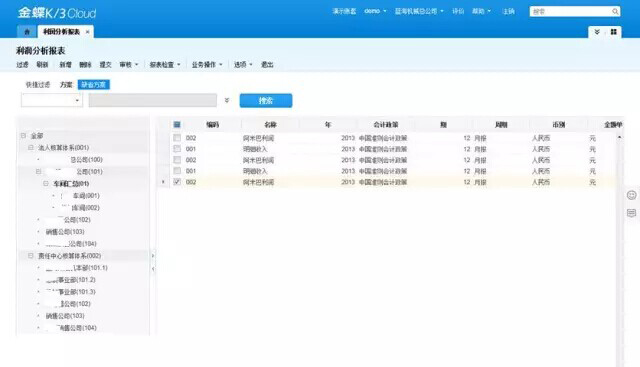Tick the checkbox of the topmost 001 row

(177, 149)
